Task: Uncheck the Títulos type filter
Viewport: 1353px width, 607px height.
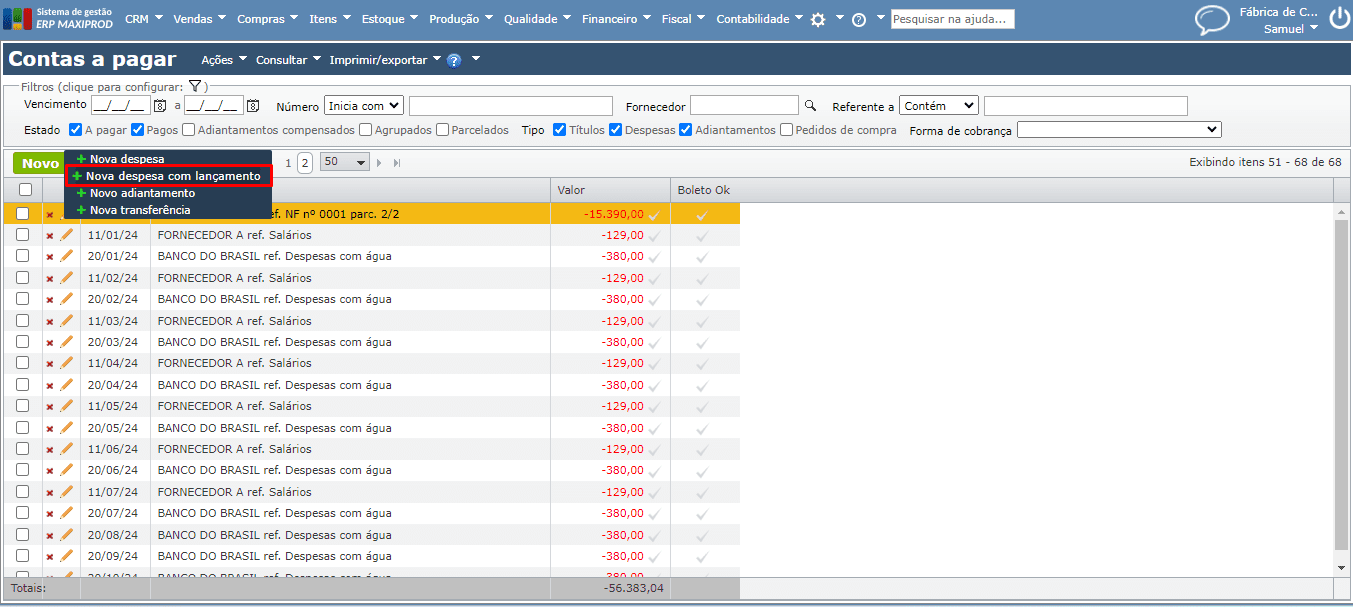Action: pyautogui.click(x=560, y=130)
